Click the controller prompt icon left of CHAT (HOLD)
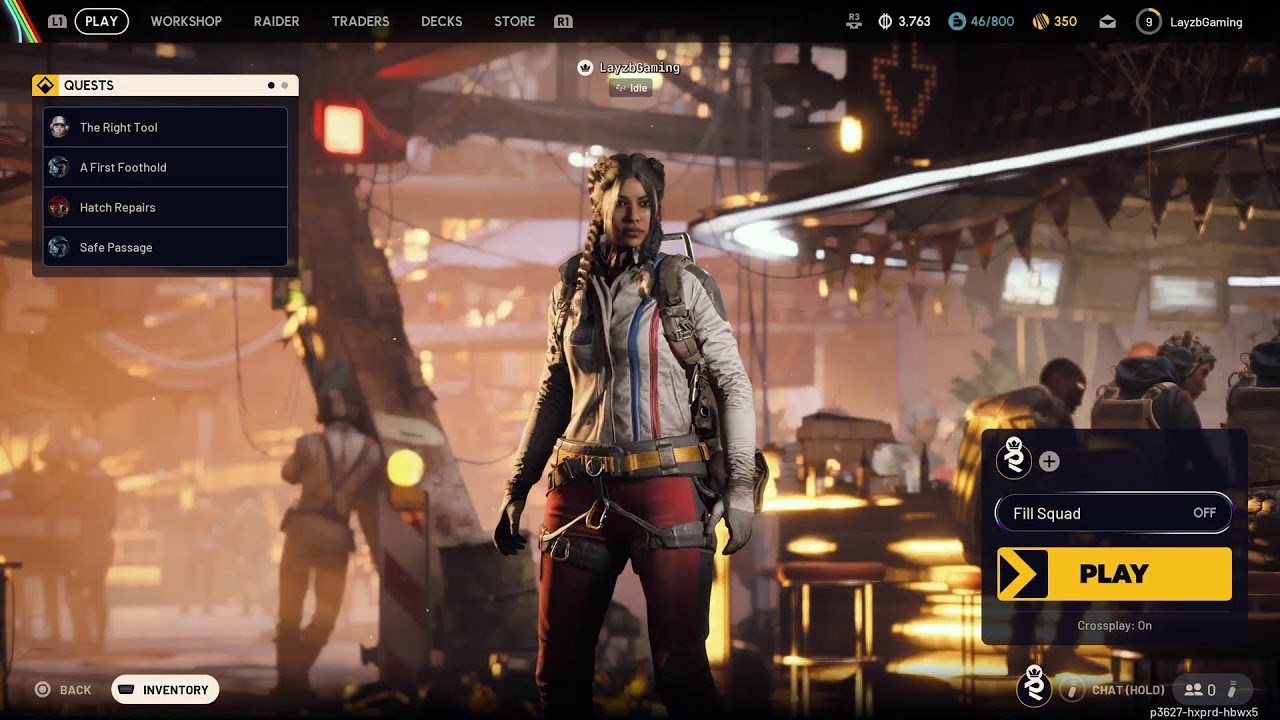 click(x=1071, y=690)
